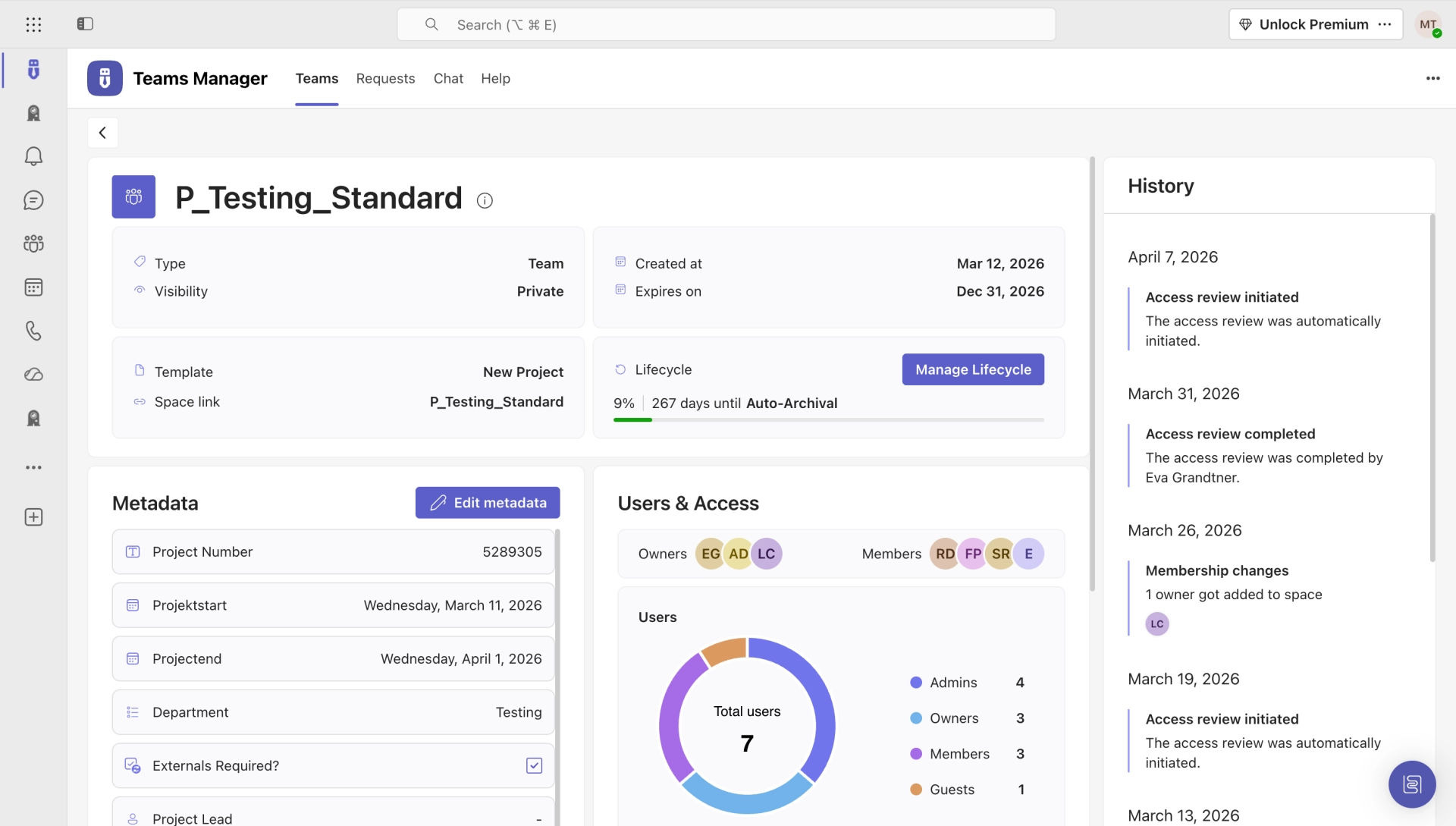Open Calls phone icon in left rail

[33, 331]
